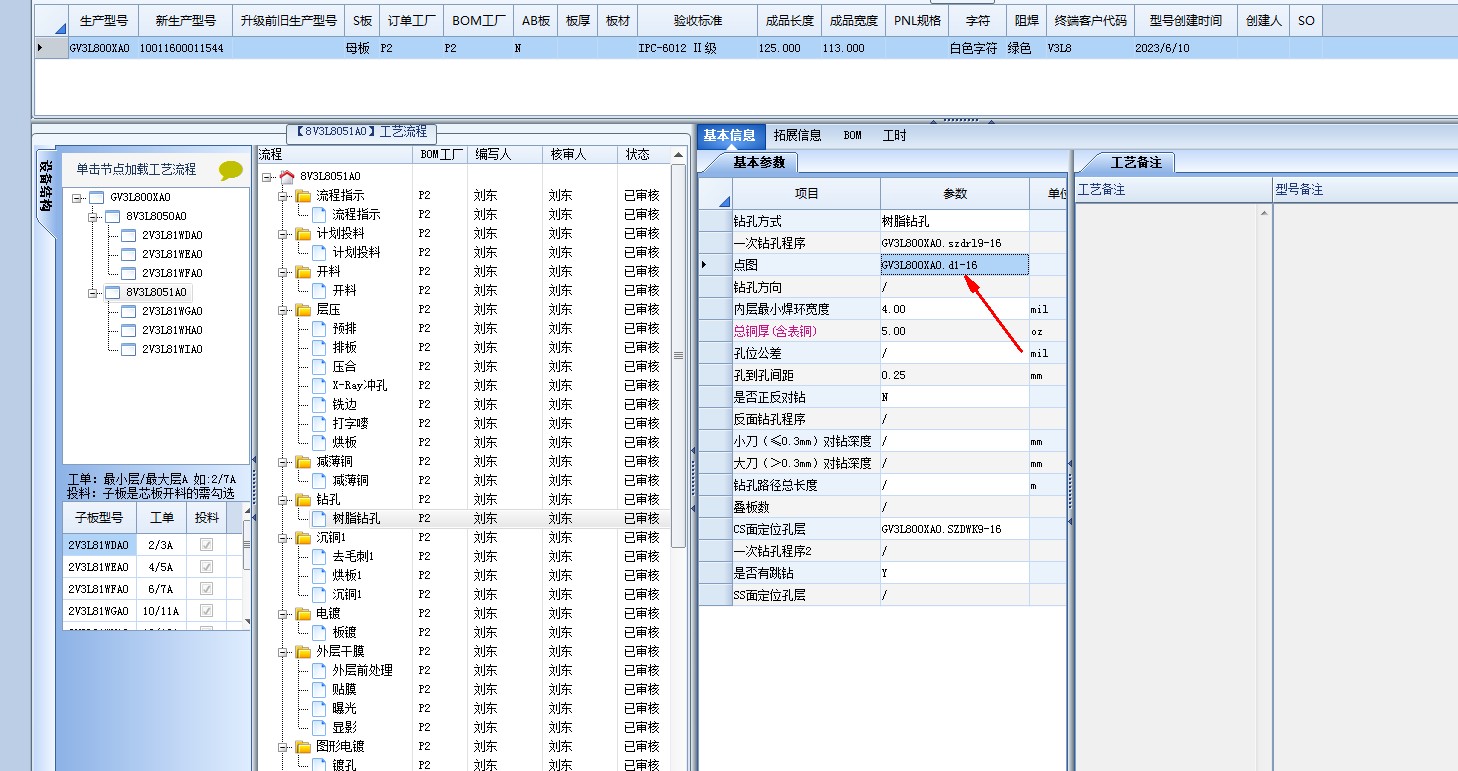This screenshot has height=771, width=1458.
Task: Collapse the 钻孔 folder node
Action: (284, 500)
